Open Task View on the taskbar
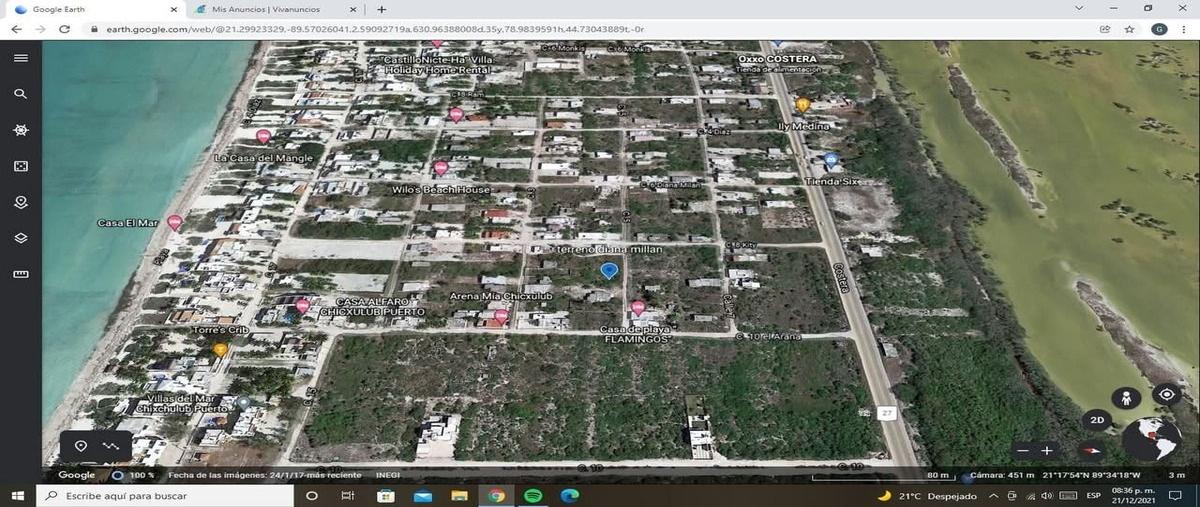The image size is (1200, 507). (x=347, y=495)
